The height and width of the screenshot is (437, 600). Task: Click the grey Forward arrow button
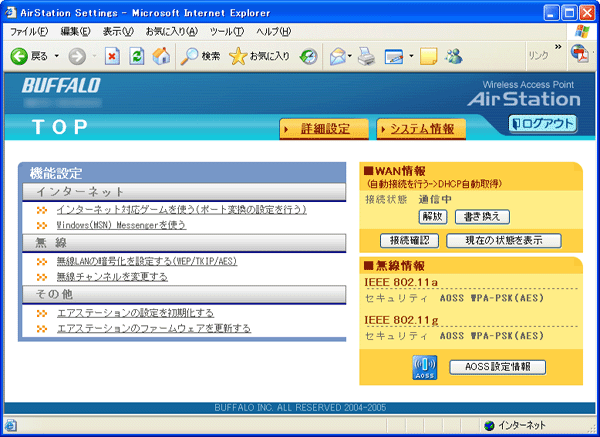tap(77, 57)
